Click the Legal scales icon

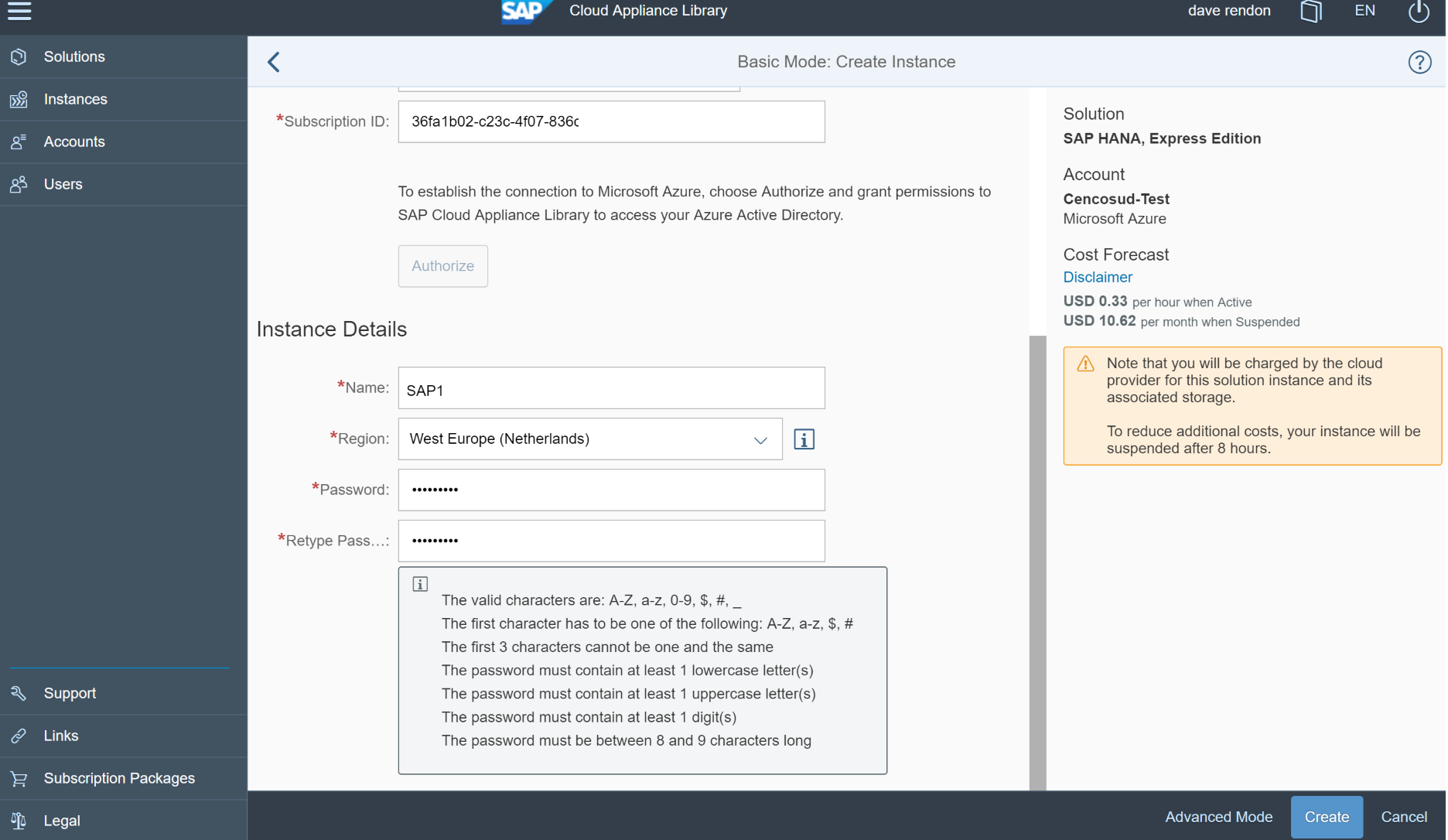coord(19,821)
